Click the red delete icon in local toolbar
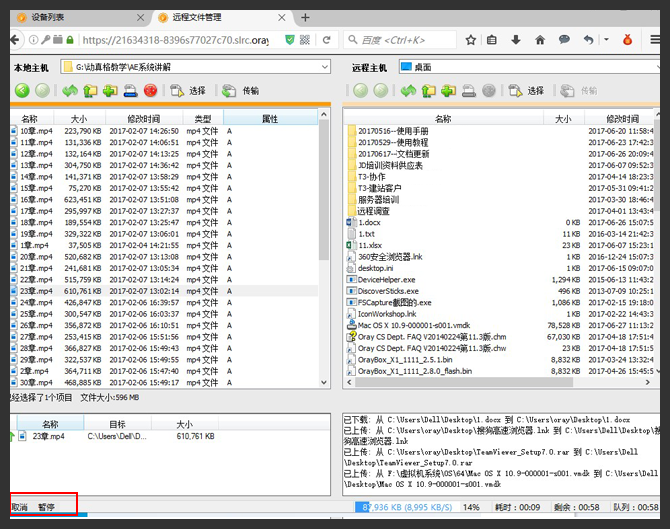The image size is (670, 529). pos(150,91)
